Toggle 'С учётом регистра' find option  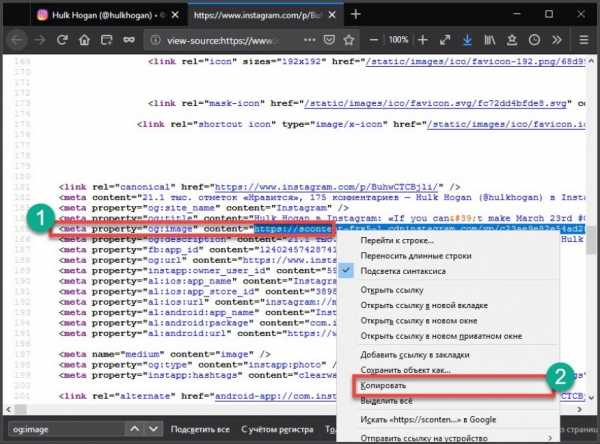[277, 429]
